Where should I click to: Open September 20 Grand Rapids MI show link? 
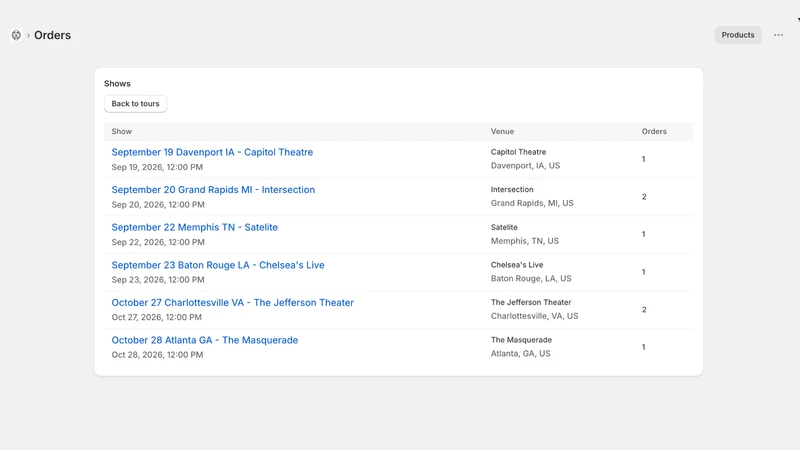(213, 190)
